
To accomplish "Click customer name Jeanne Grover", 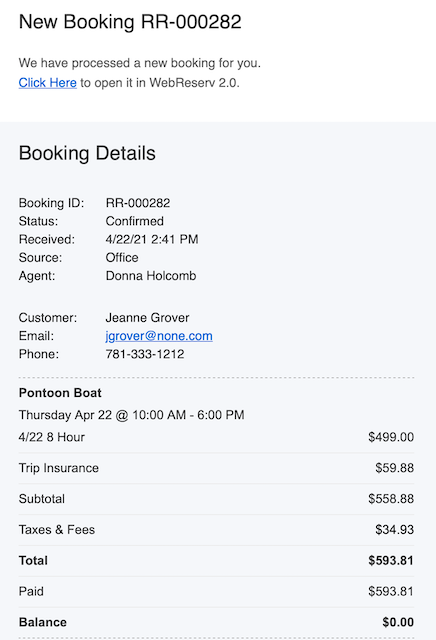I will pyautogui.click(x=147, y=318).
